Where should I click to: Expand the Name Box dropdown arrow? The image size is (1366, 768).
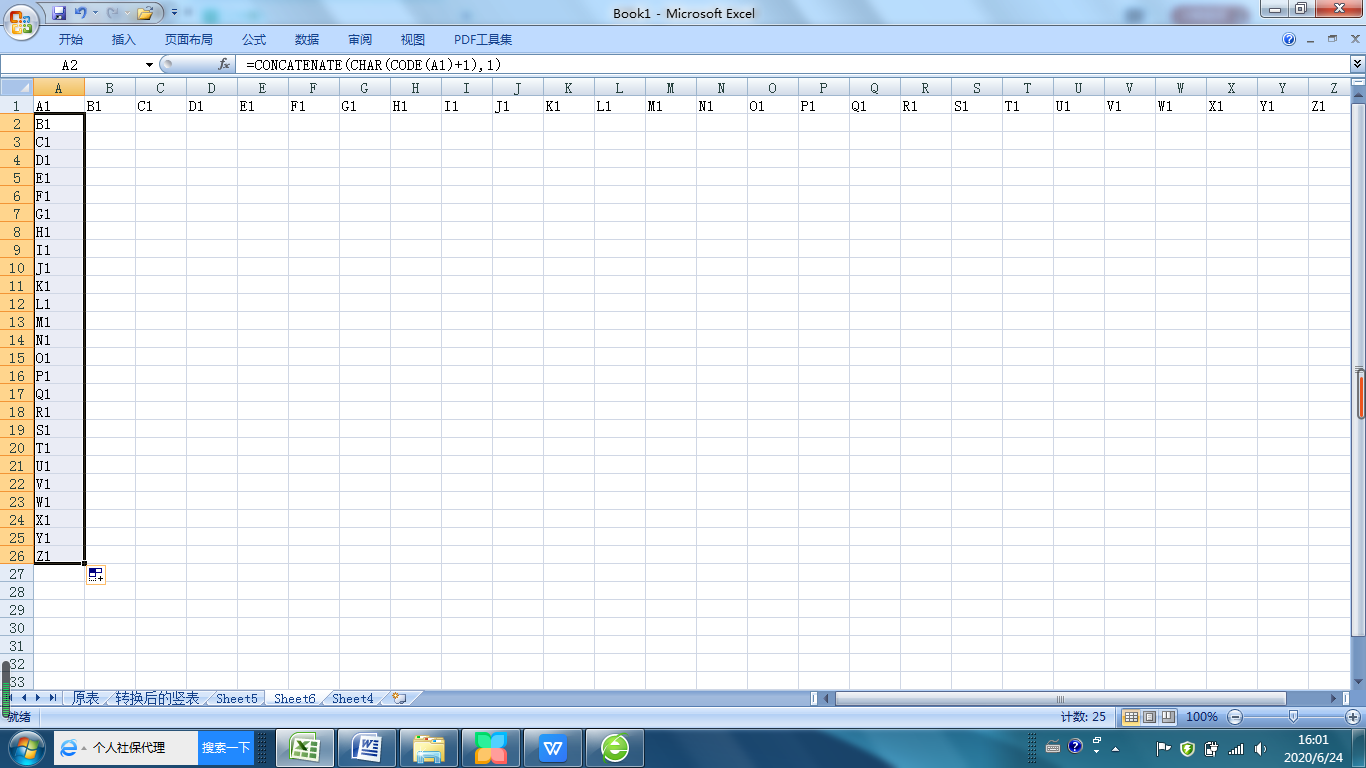coord(150,64)
